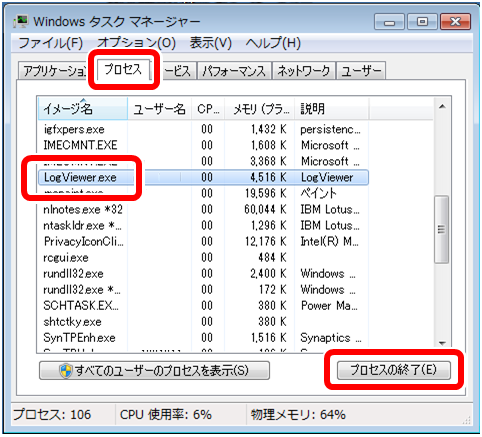Minimize the Task Manager window

coord(389,22)
